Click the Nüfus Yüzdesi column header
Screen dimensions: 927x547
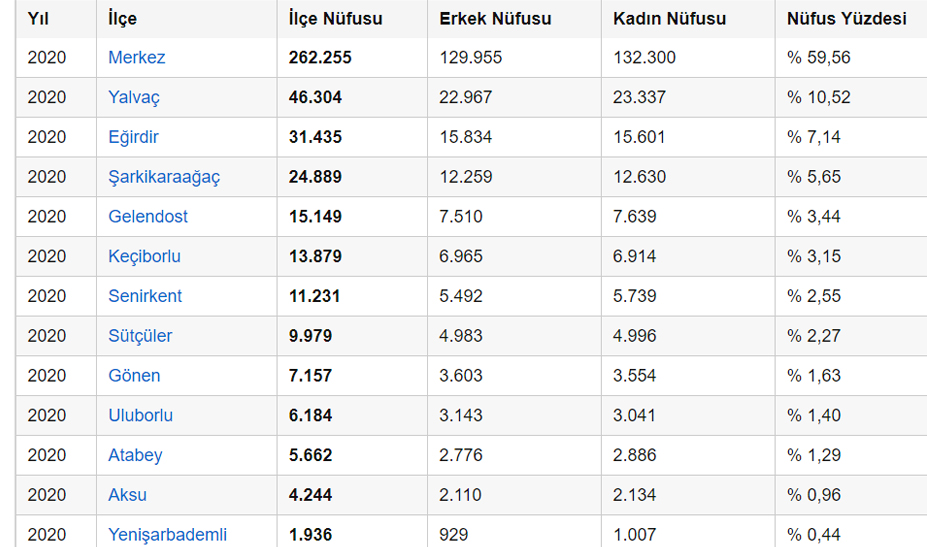coord(846,18)
